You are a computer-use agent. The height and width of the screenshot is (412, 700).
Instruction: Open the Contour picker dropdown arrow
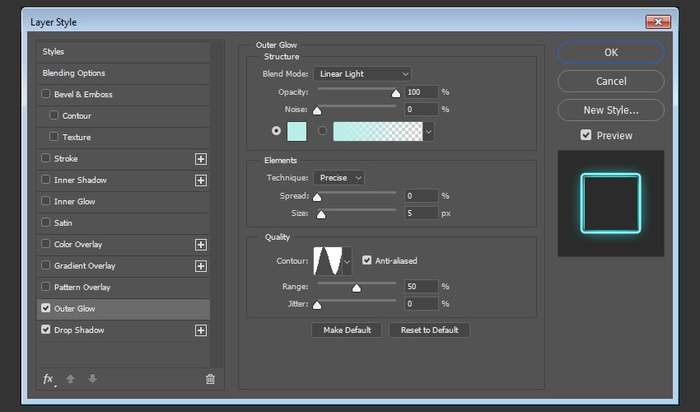[348, 262]
